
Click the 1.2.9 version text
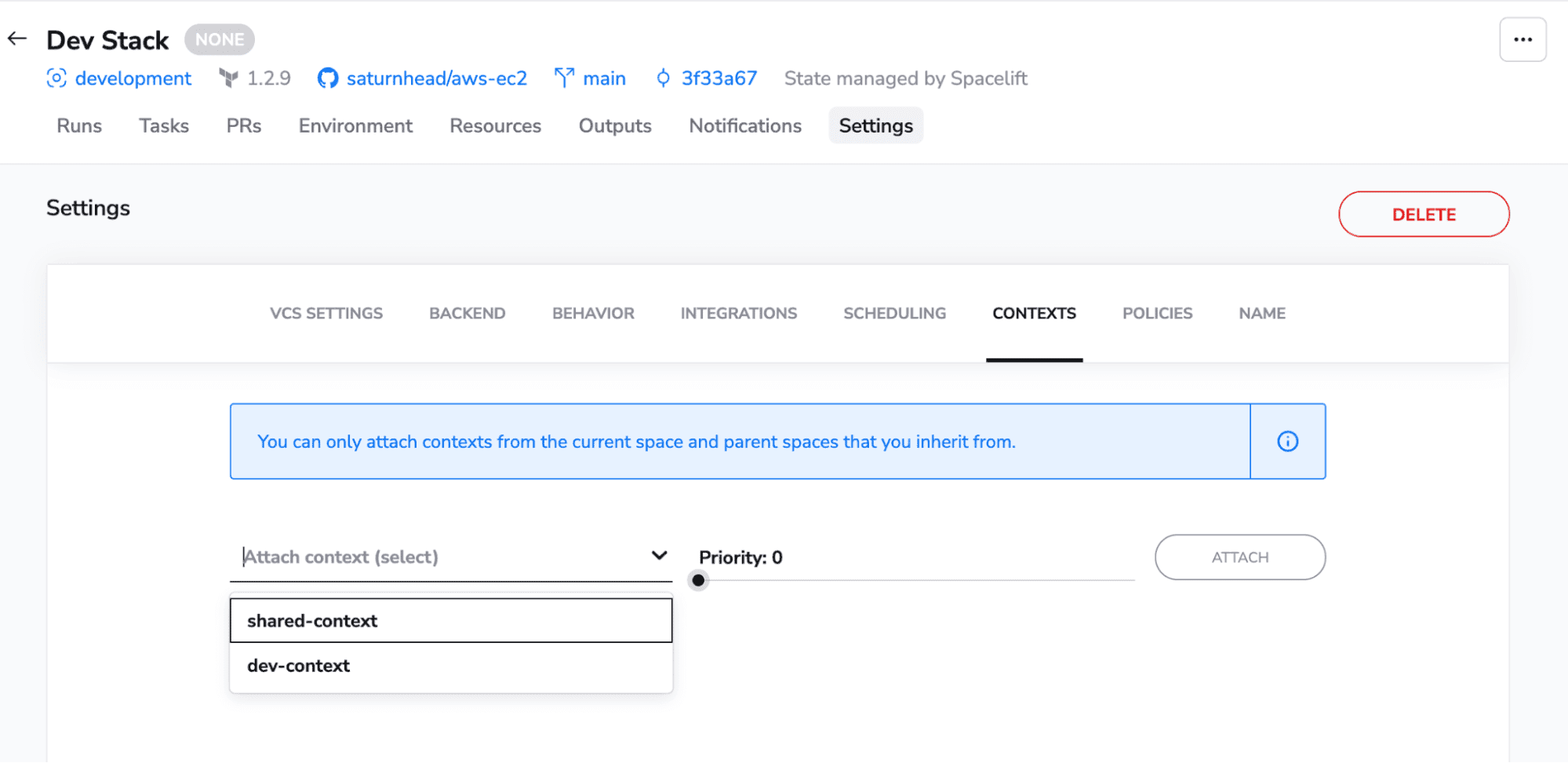click(269, 78)
